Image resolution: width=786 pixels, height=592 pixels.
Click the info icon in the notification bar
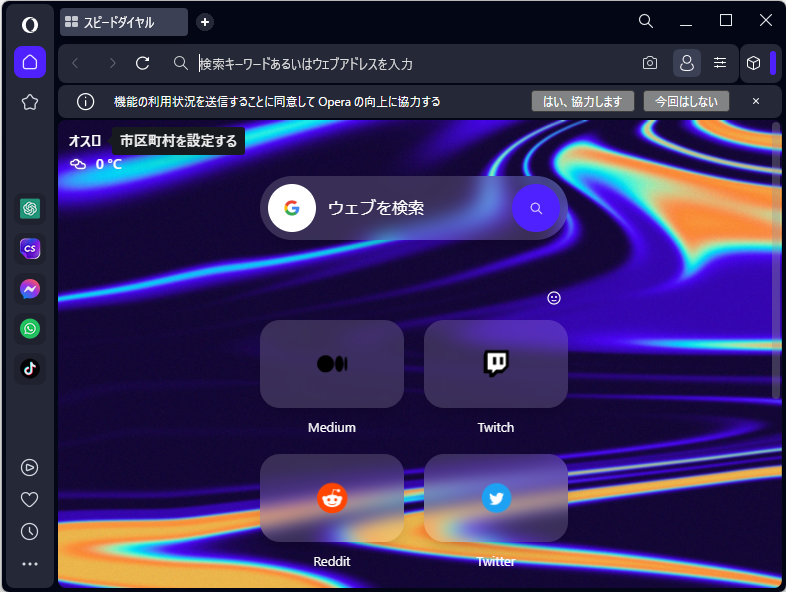point(86,102)
